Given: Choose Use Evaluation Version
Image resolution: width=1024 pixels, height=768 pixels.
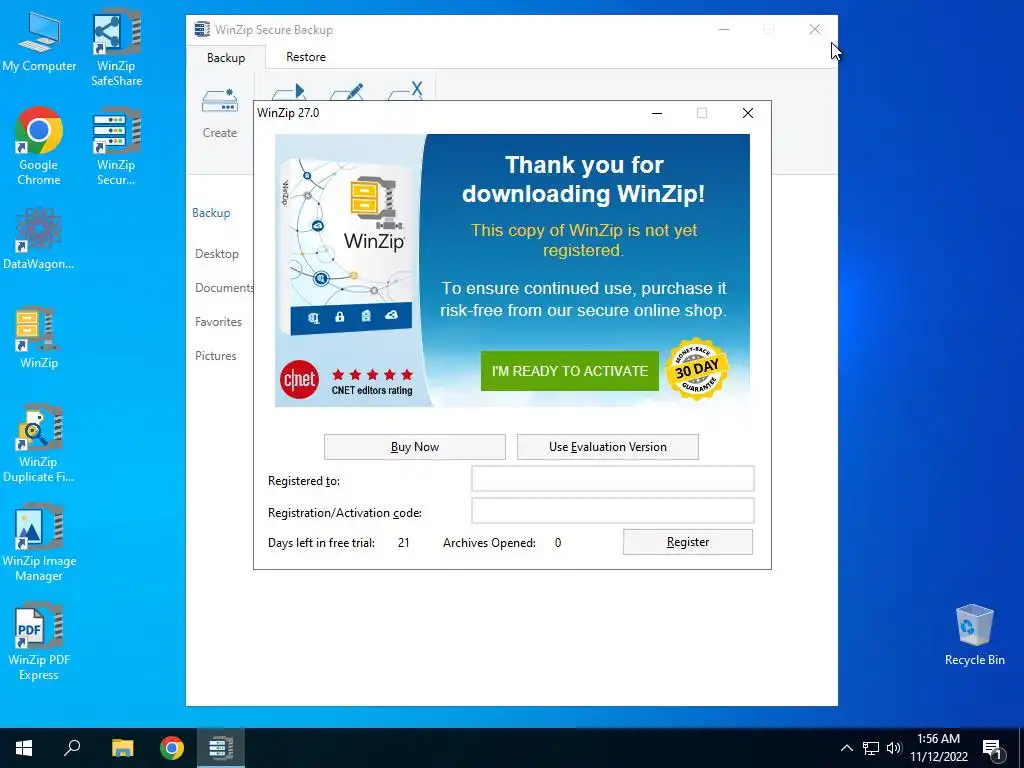Looking at the screenshot, I should pyautogui.click(x=607, y=447).
